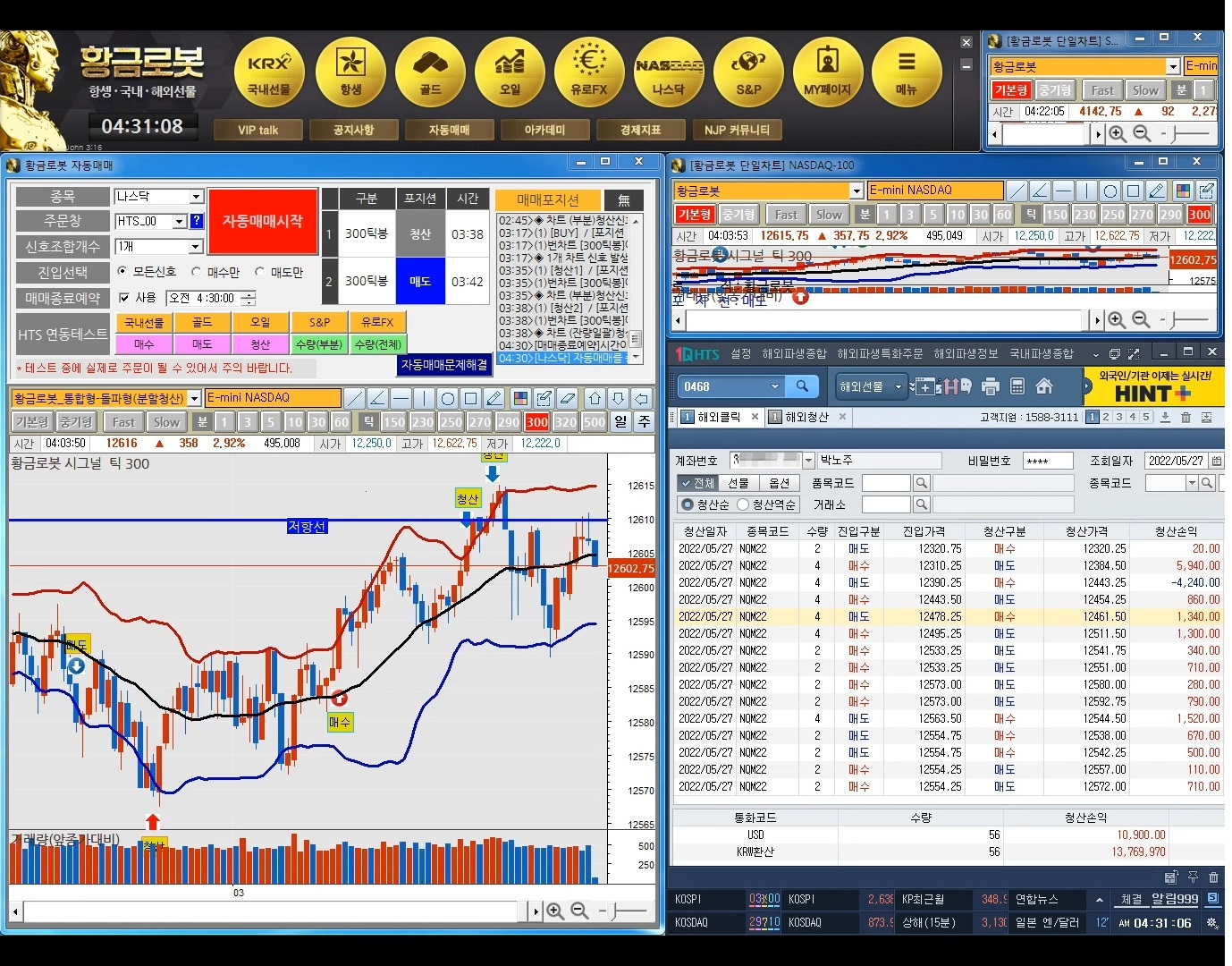Select rectangle drawing tool in main chart

470,398
